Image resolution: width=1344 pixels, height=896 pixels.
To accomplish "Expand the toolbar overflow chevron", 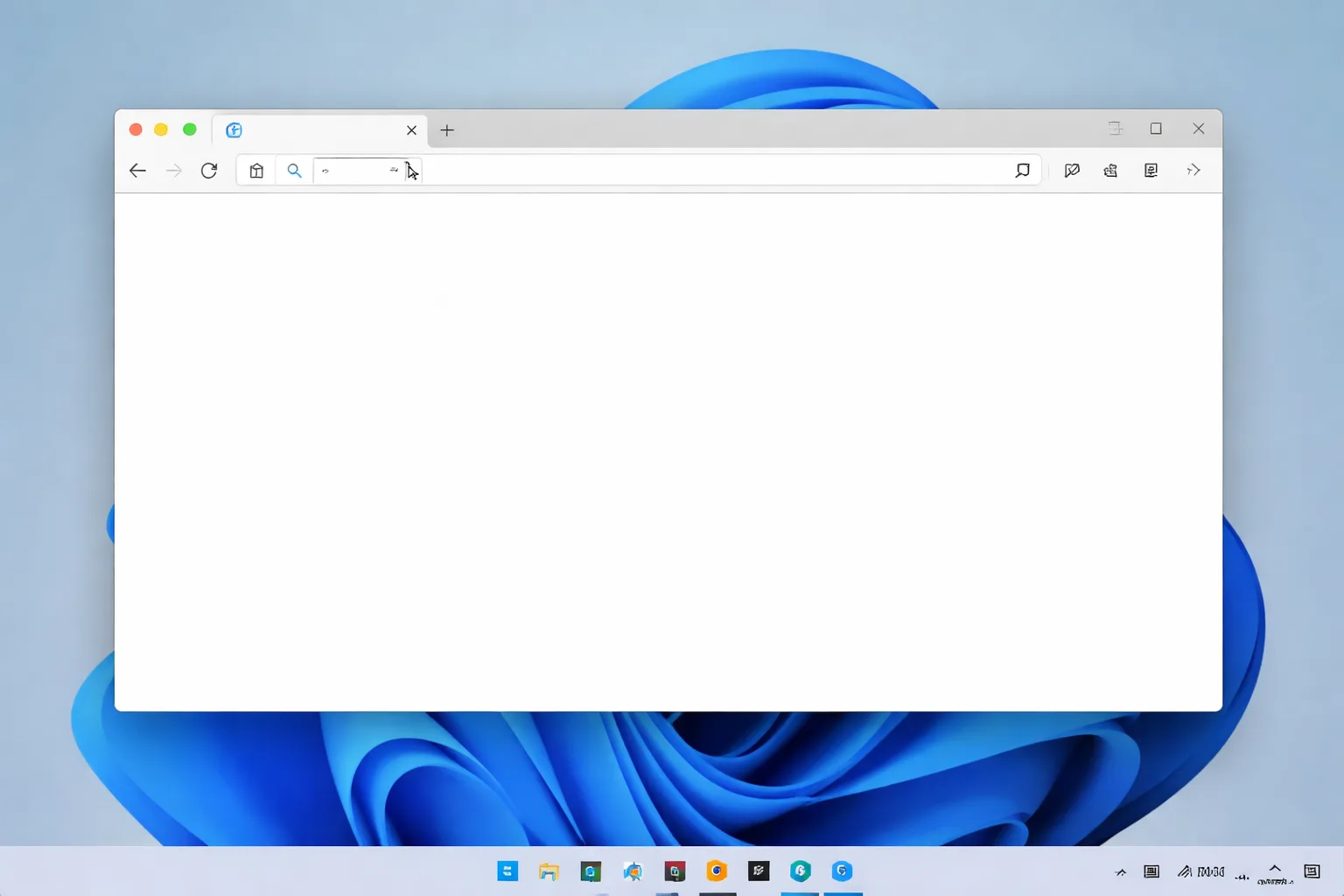I will [x=1193, y=171].
